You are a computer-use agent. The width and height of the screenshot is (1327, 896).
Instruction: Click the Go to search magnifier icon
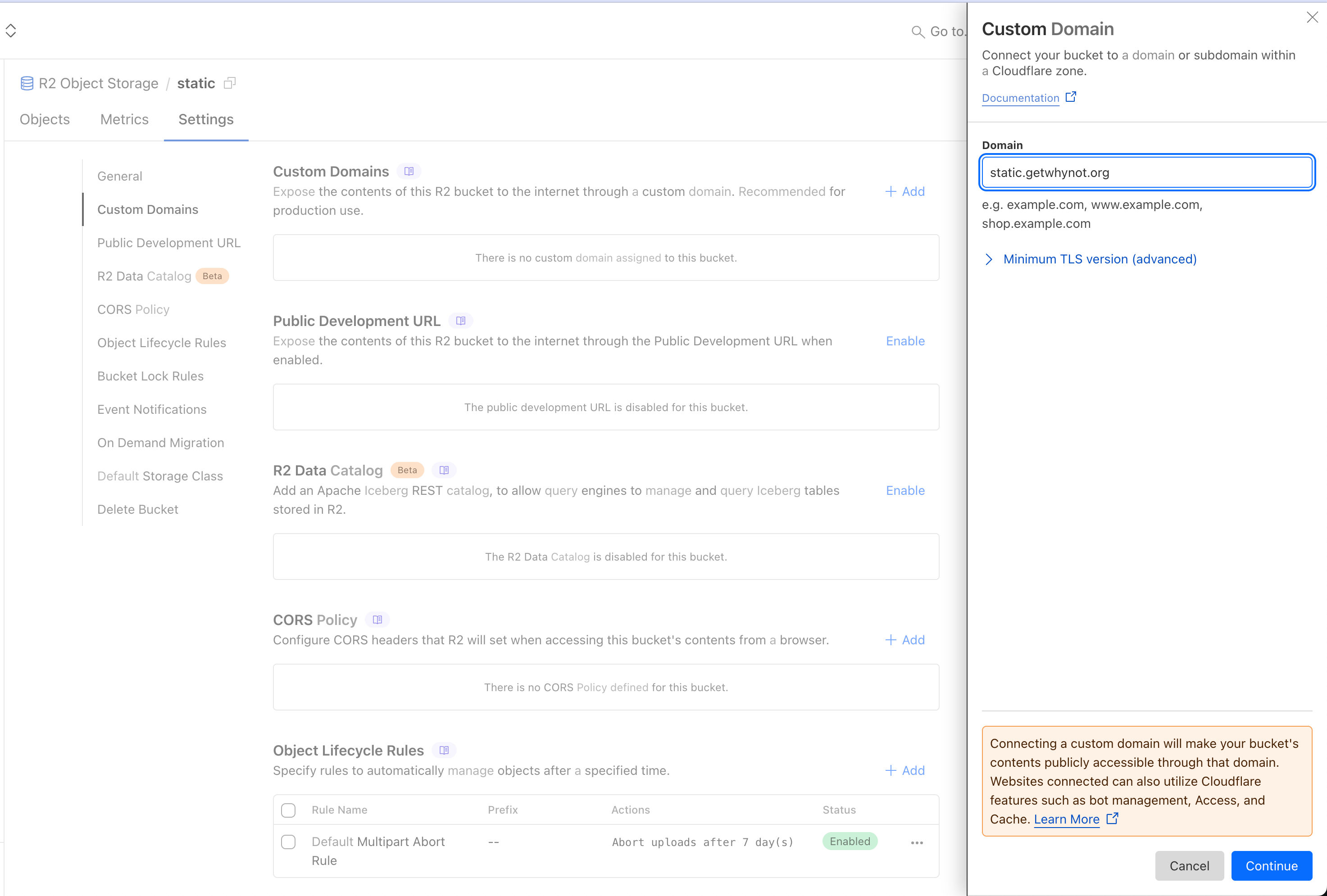coord(918,32)
